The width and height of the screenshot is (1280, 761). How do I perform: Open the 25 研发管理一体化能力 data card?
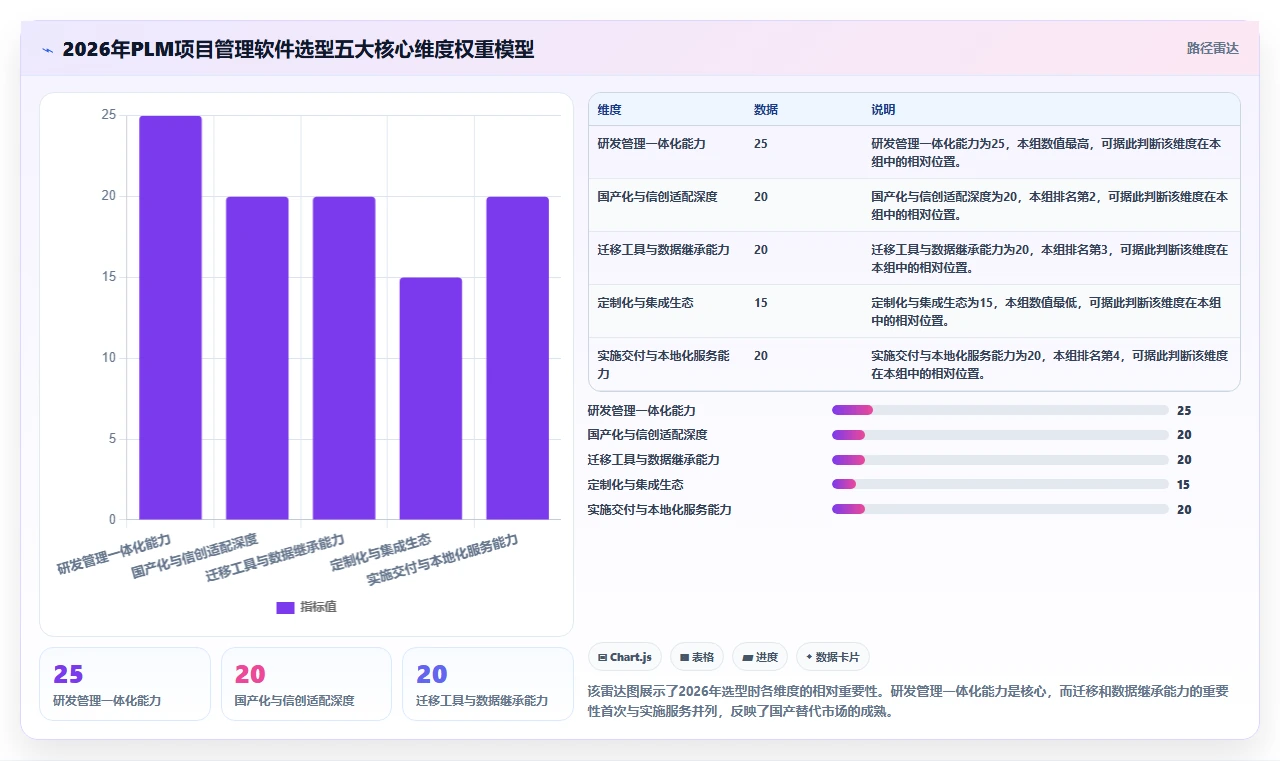(x=125, y=684)
